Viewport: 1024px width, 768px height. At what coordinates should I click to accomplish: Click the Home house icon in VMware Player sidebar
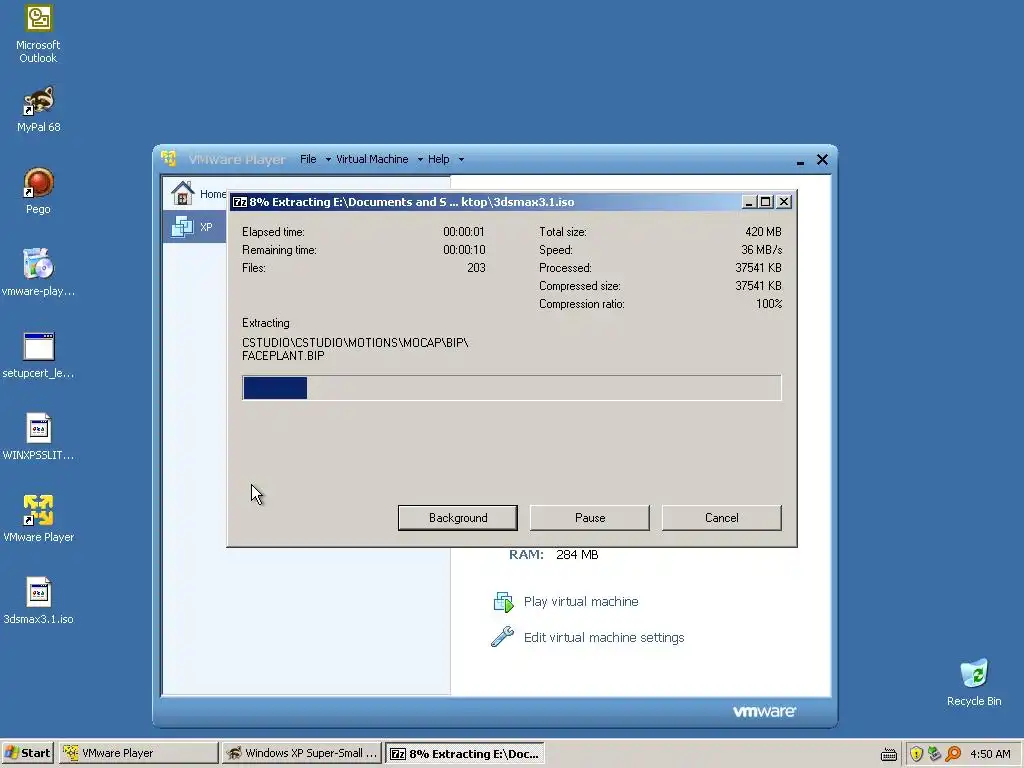182,193
